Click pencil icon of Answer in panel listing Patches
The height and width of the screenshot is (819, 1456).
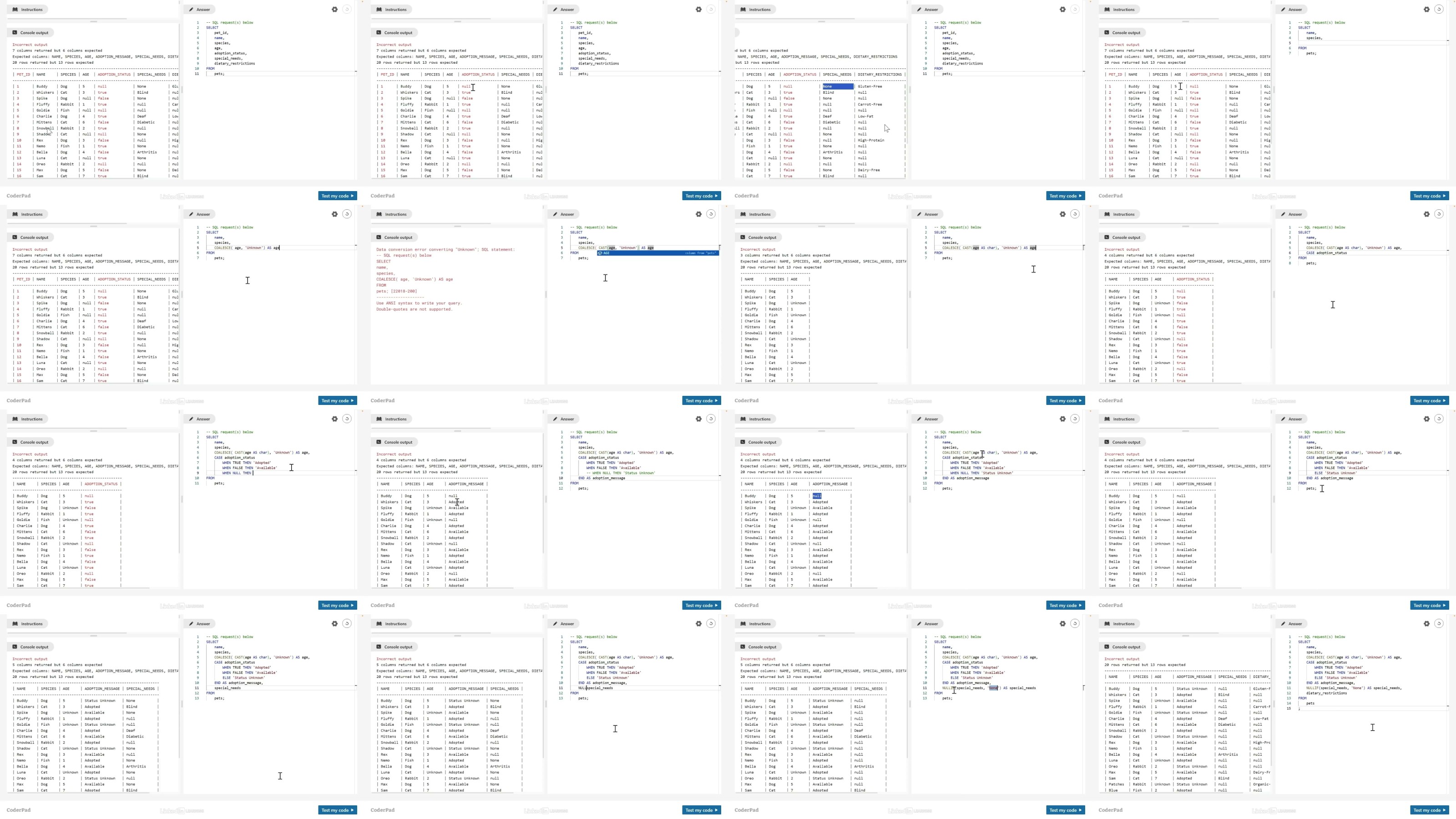(x=1284, y=624)
